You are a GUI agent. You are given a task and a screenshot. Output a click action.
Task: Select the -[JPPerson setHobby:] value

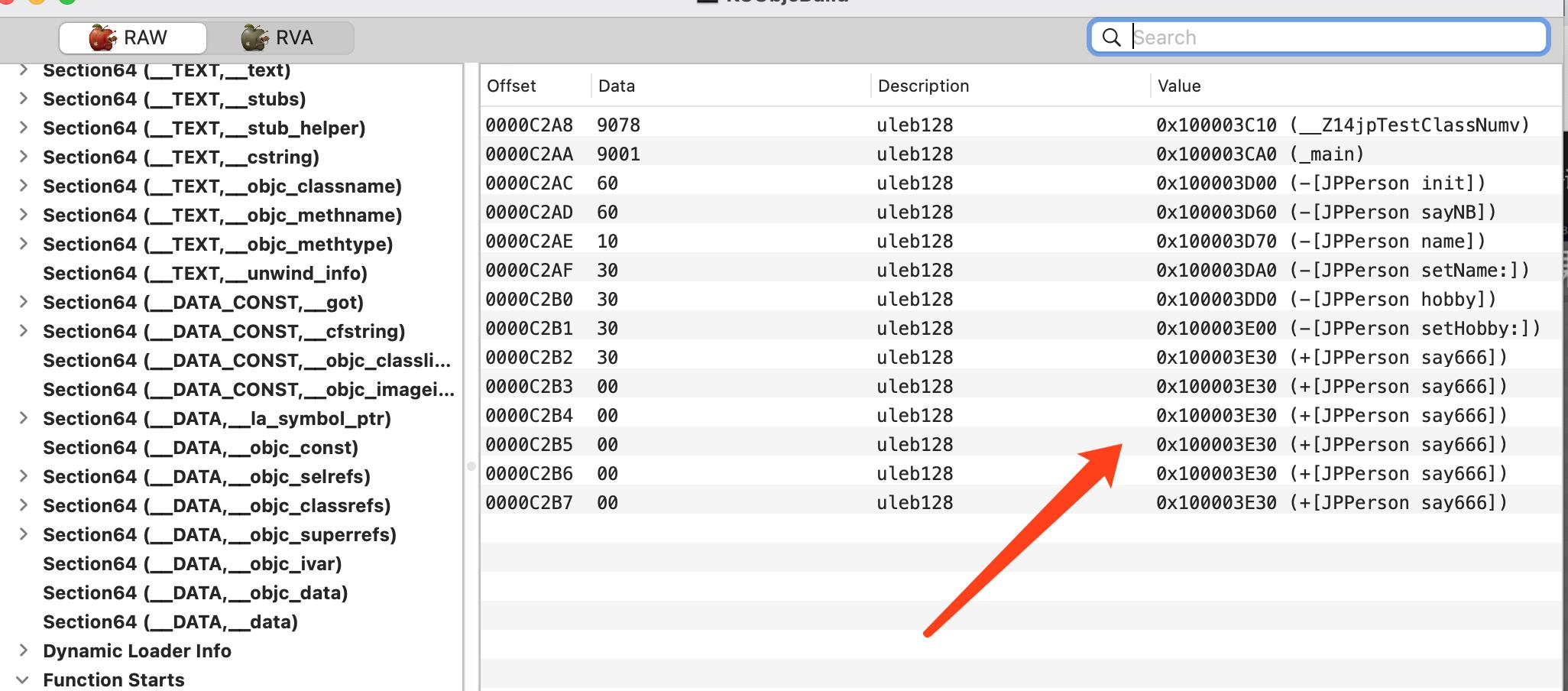point(1348,328)
